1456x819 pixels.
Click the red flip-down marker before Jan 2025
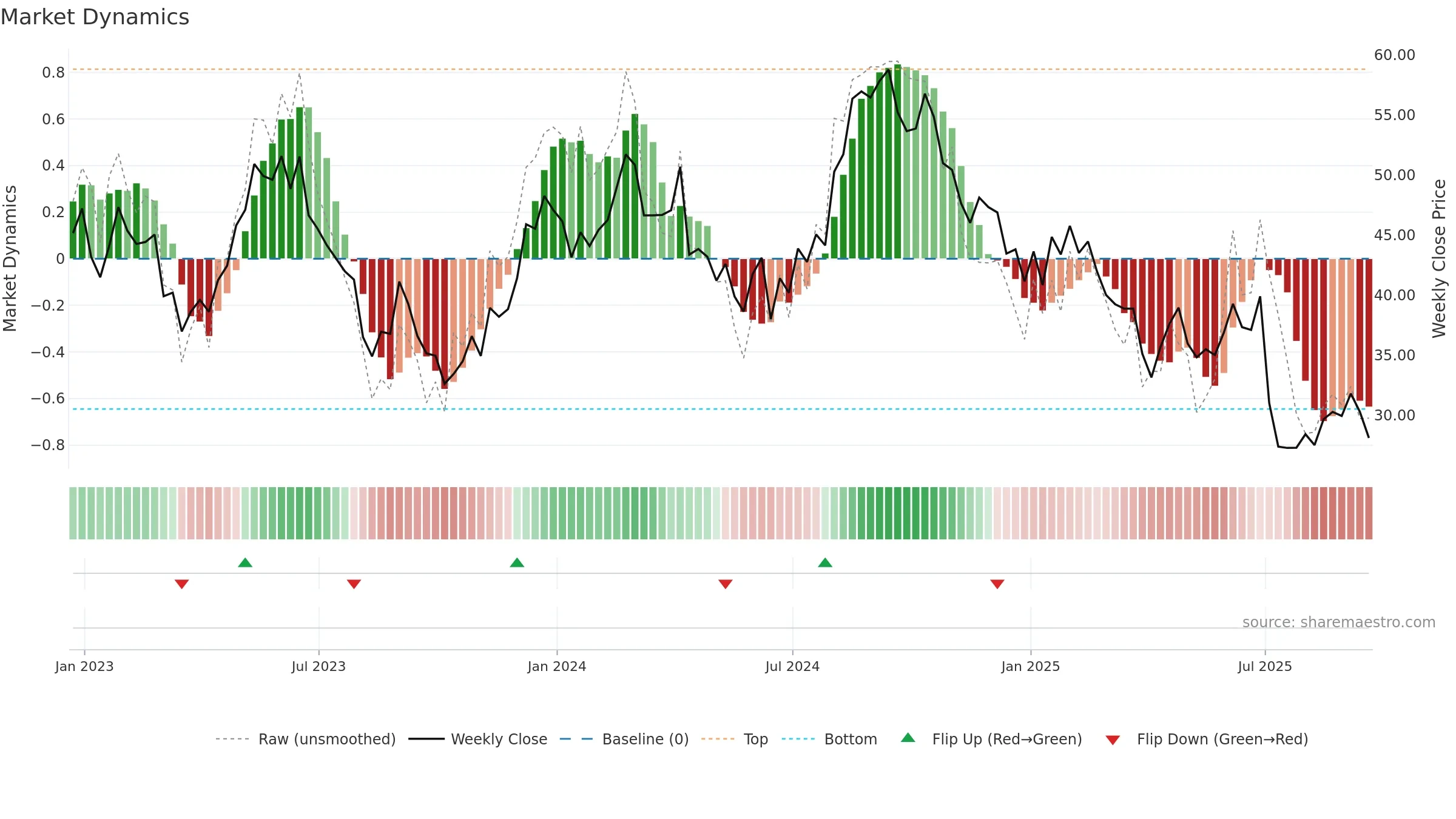[997, 584]
